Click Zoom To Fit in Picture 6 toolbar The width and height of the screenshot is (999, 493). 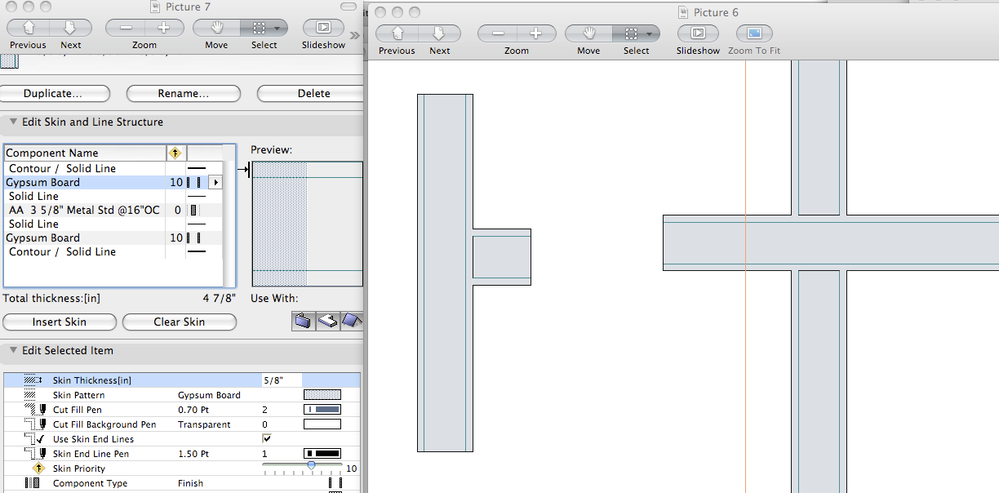[754, 34]
